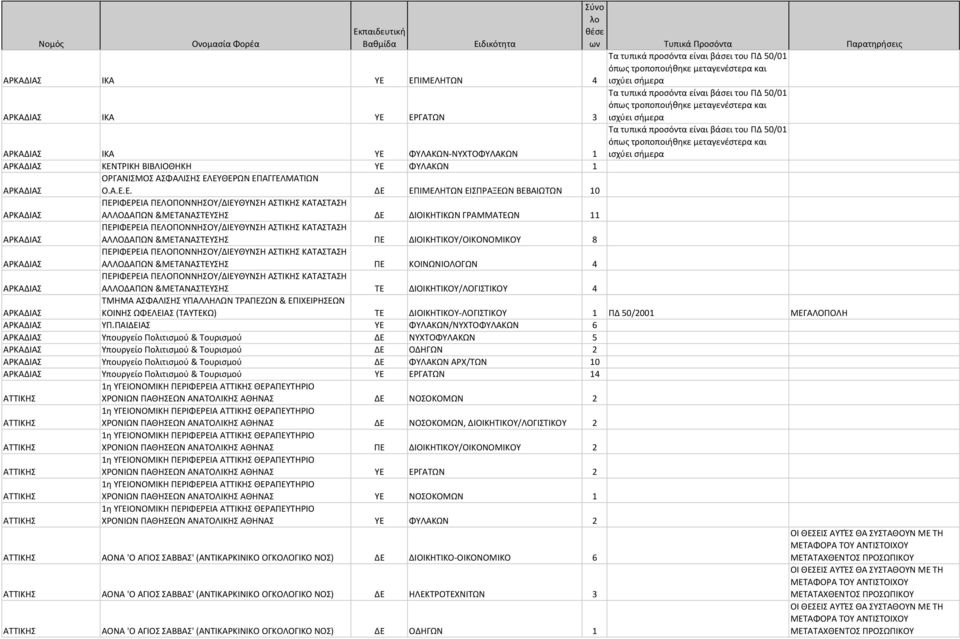Select the 'ΥΠ.ΠΑΙΔΕΙΑΣ' organization cell
The image size is (960, 639).
click(225, 326)
